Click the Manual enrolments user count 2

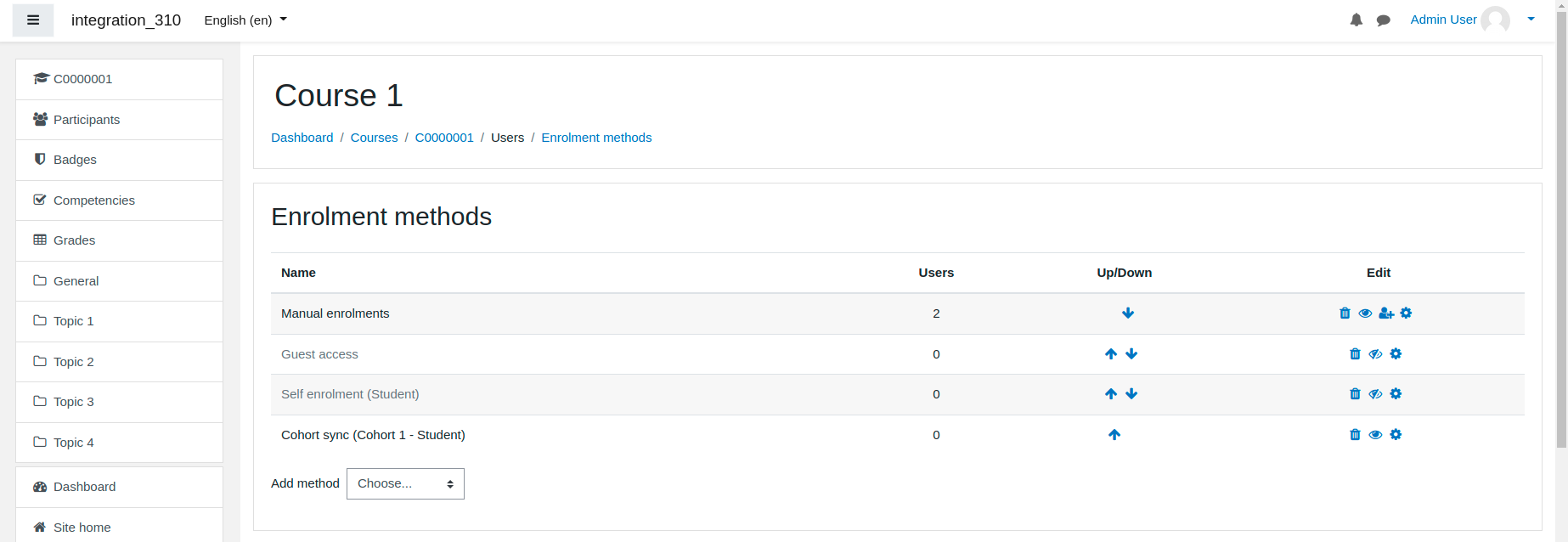936,313
